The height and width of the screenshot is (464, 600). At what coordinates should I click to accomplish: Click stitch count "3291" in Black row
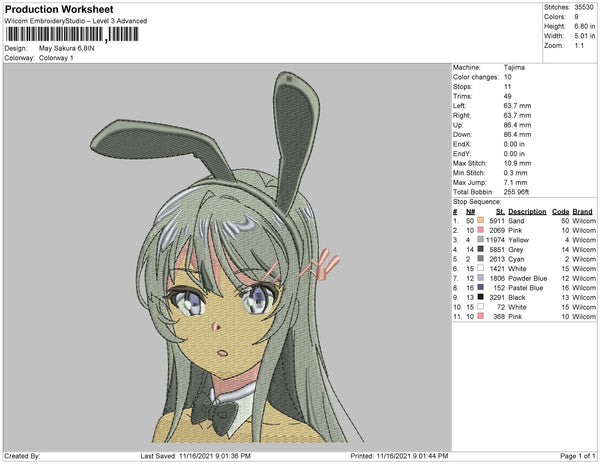coord(497,297)
